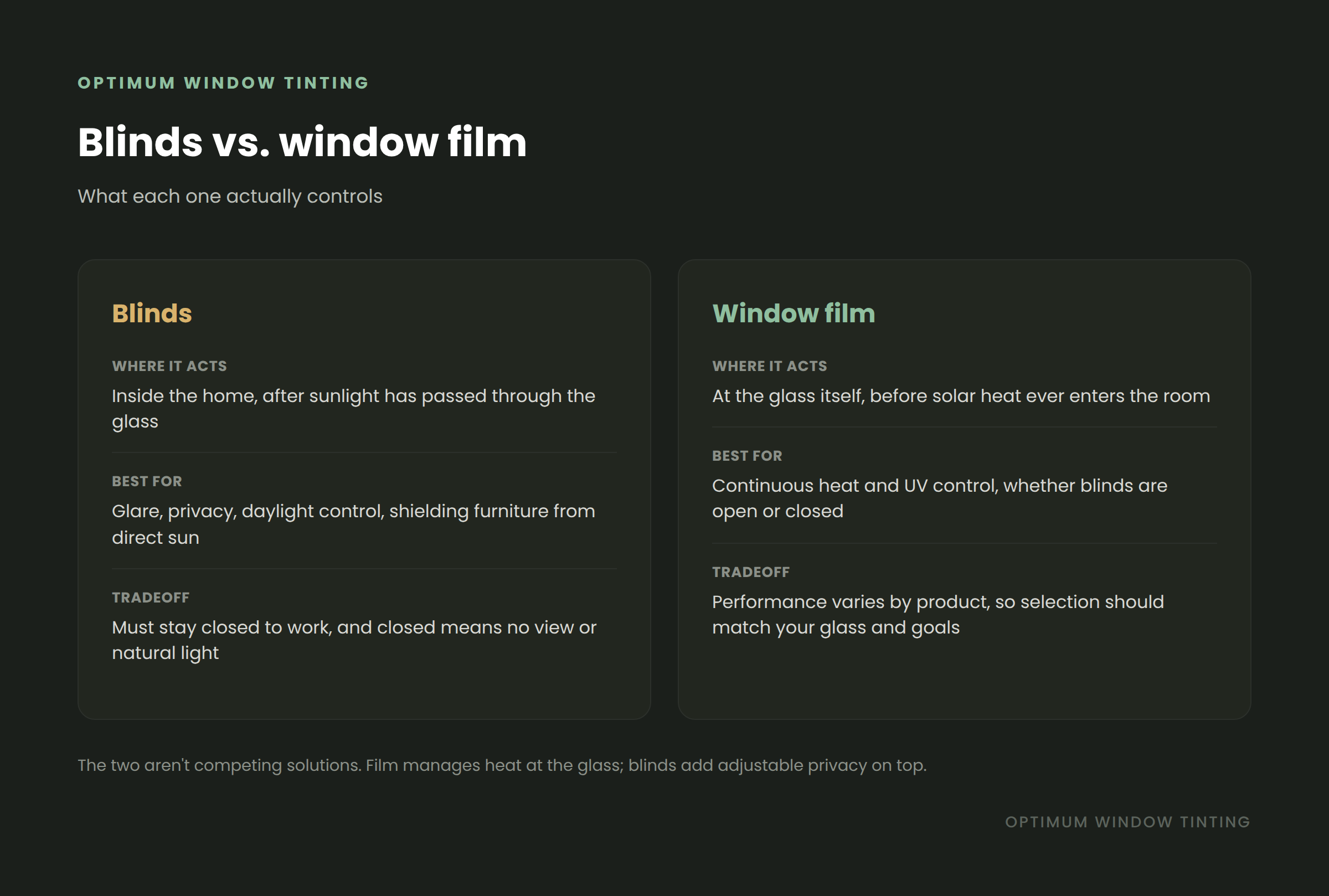Select the 'Blinds vs. window film' title
1329x896 pixels.
tap(302, 142)
